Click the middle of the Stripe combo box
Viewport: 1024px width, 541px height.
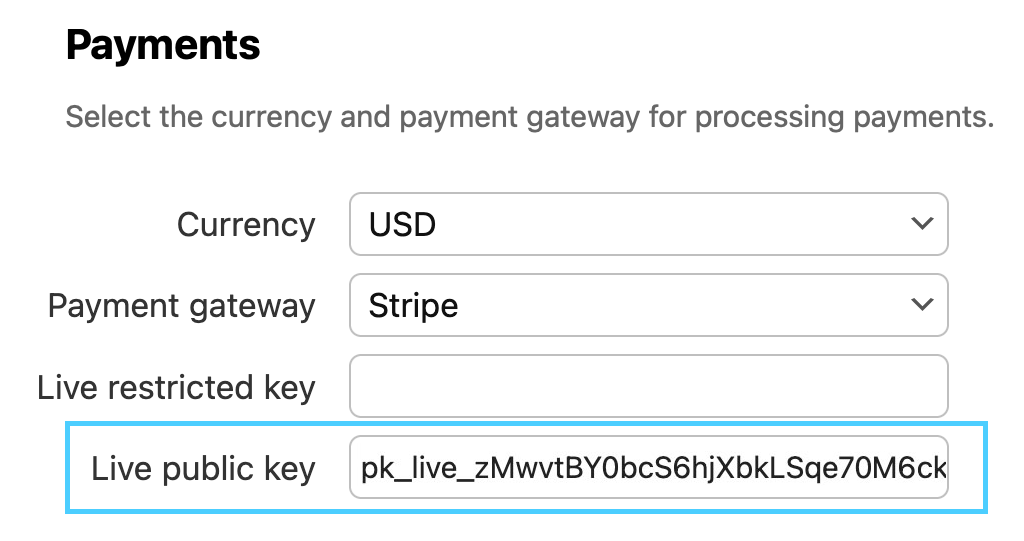[x=648, y=304]
